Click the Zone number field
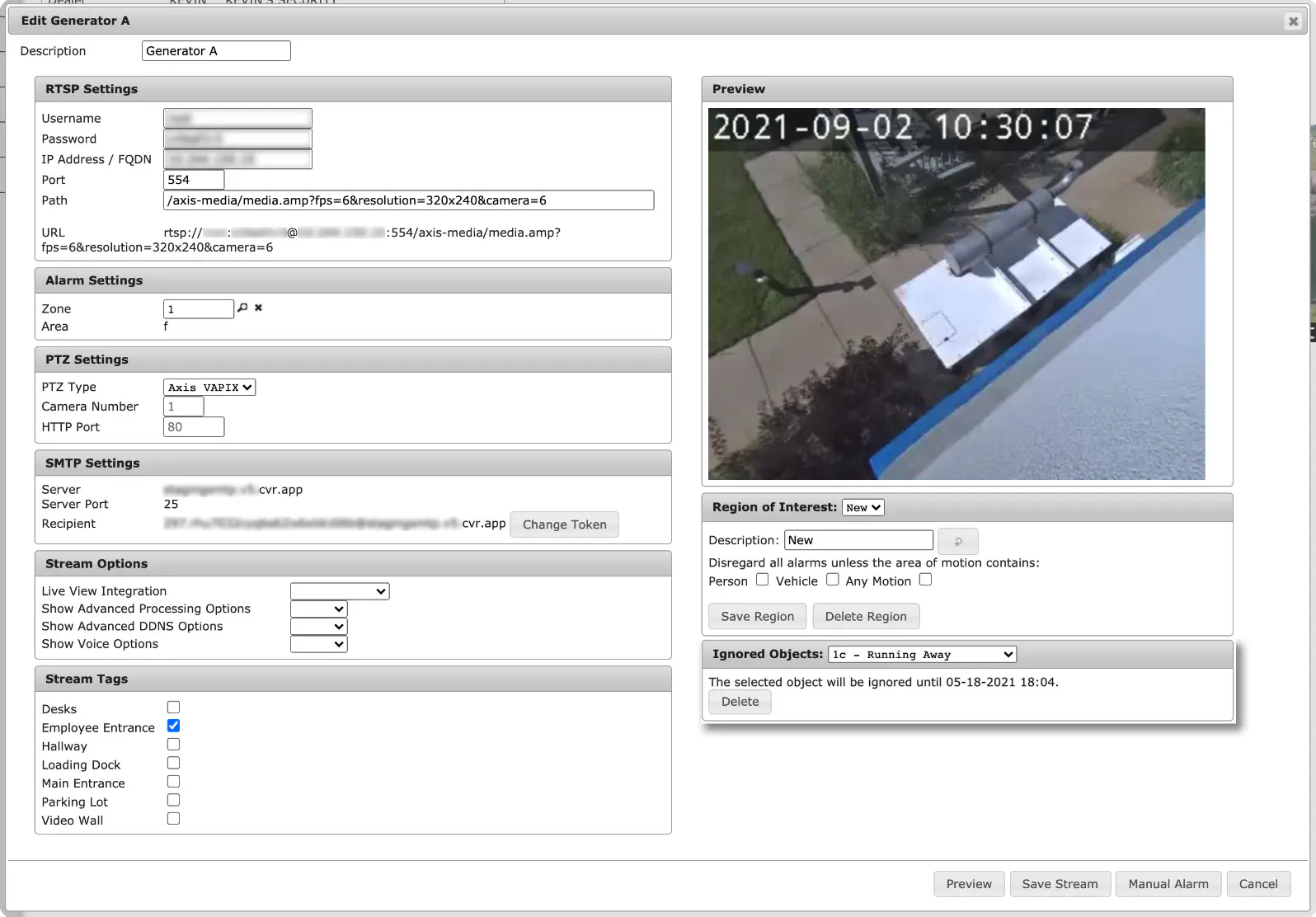The image size is (1316, 917). (199, 309)
